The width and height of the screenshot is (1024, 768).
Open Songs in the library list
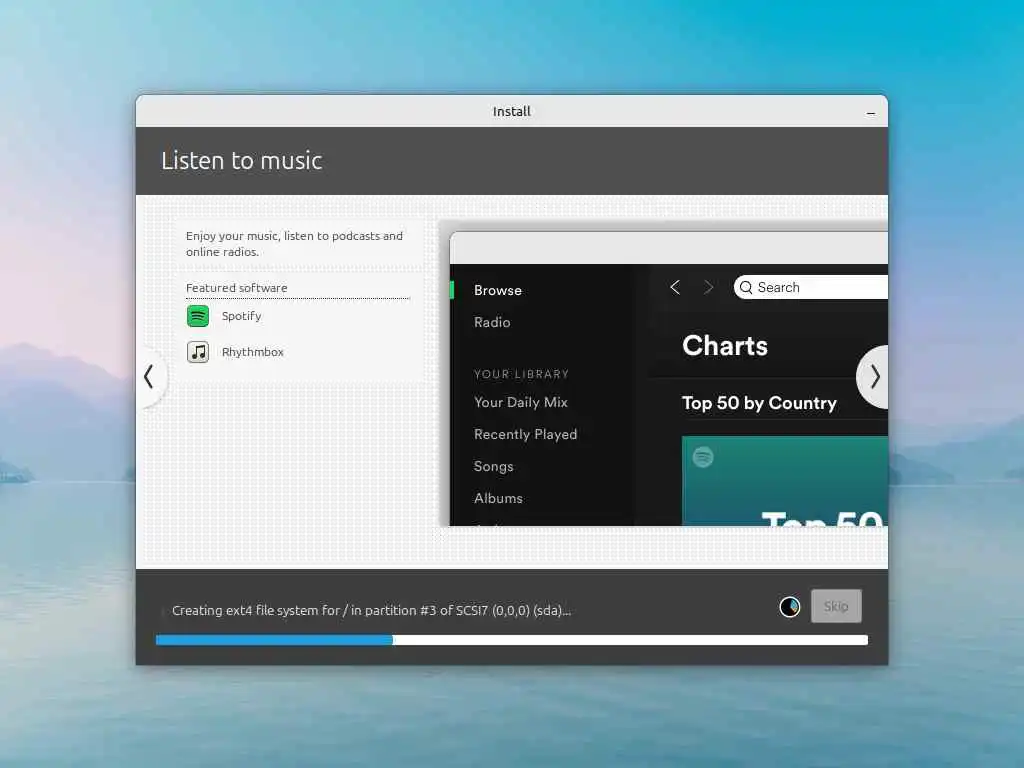494,466
